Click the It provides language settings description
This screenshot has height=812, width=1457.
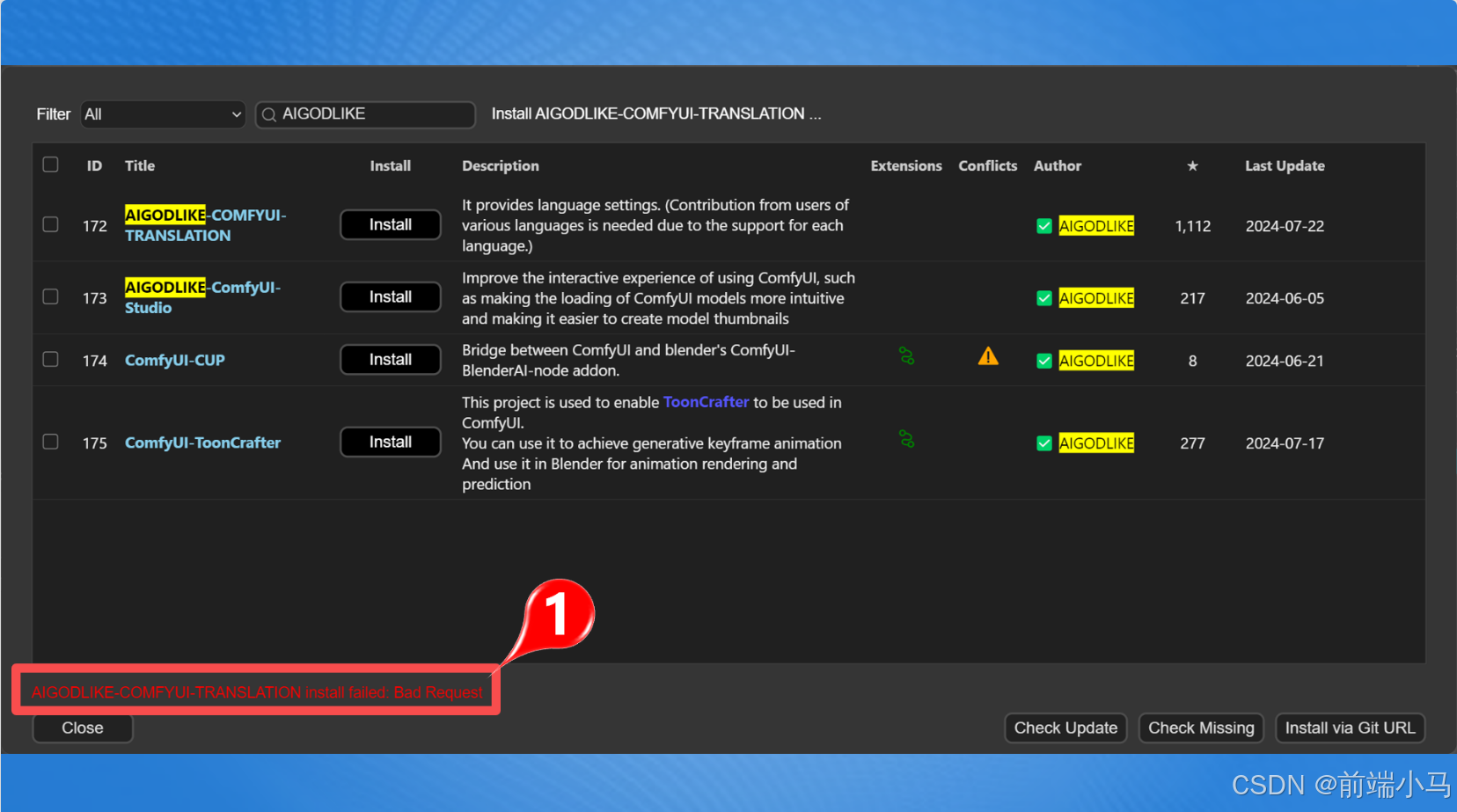(x=655, y=225)
